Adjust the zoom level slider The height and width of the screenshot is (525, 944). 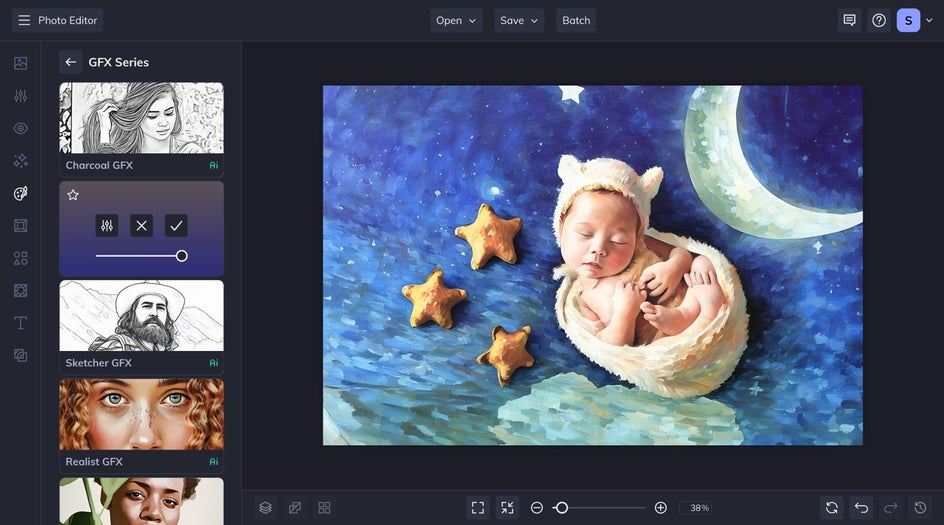click(x=598, y=508)
